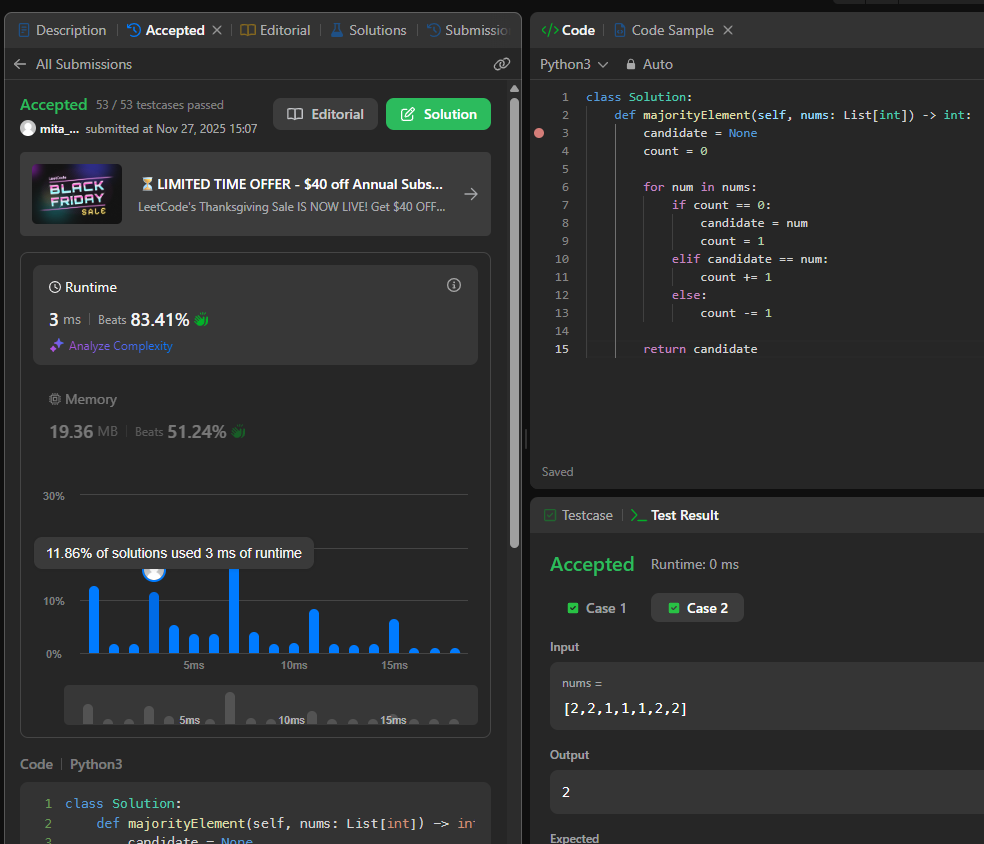
Task: Copy submission link icon
Action: click(x=501, y=64)
